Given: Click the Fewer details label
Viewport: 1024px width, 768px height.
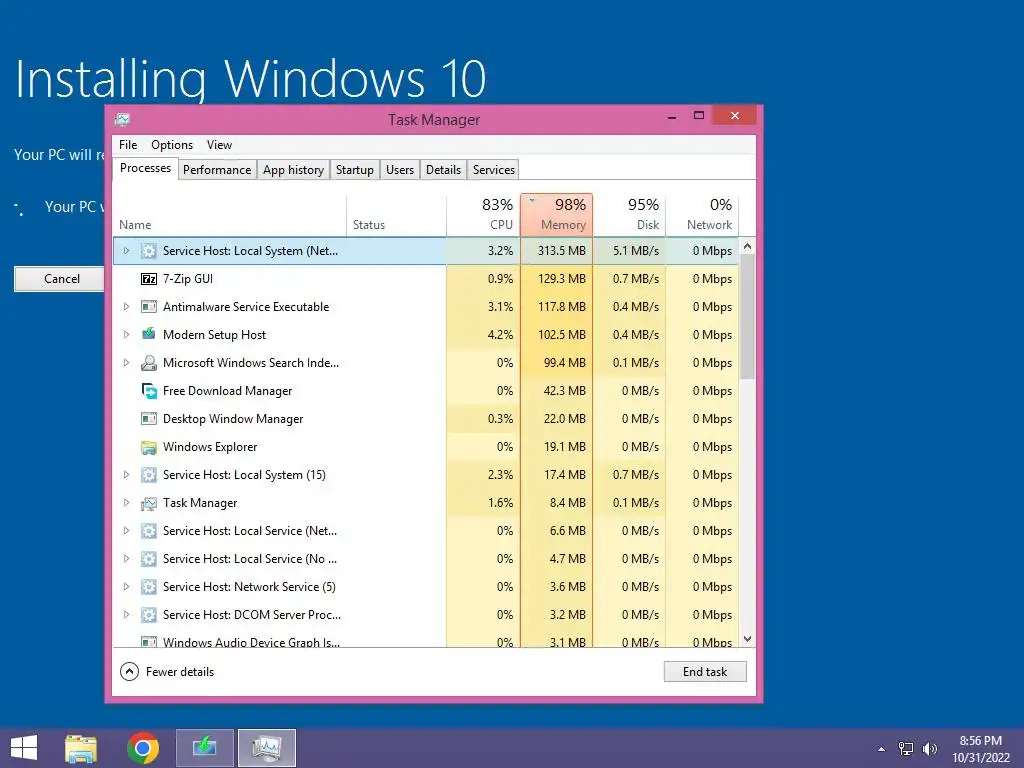Looking at the screenshot, I should 180,671.
